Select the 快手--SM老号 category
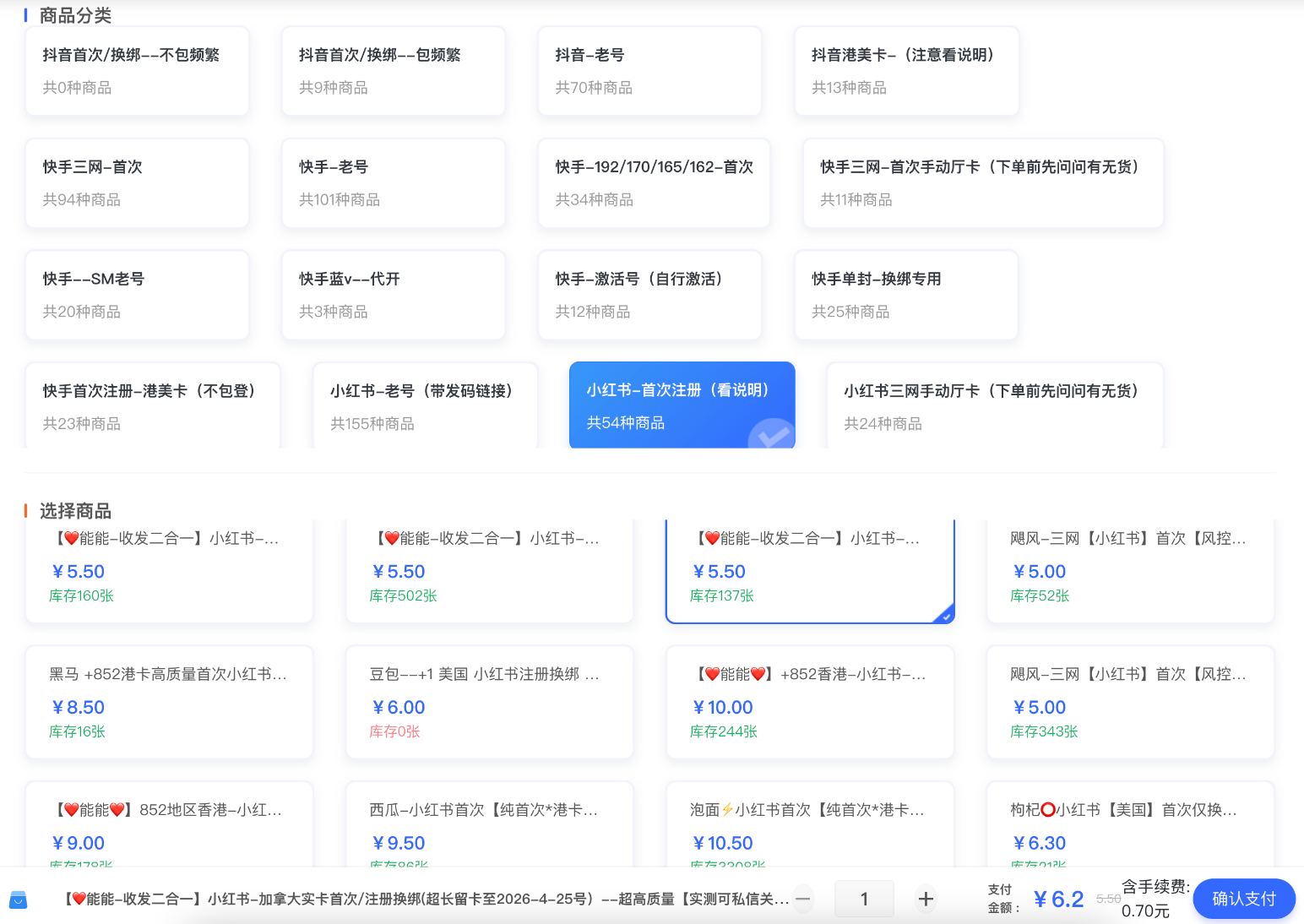Viewport: 1304px width, 924px height. (137, 295)
